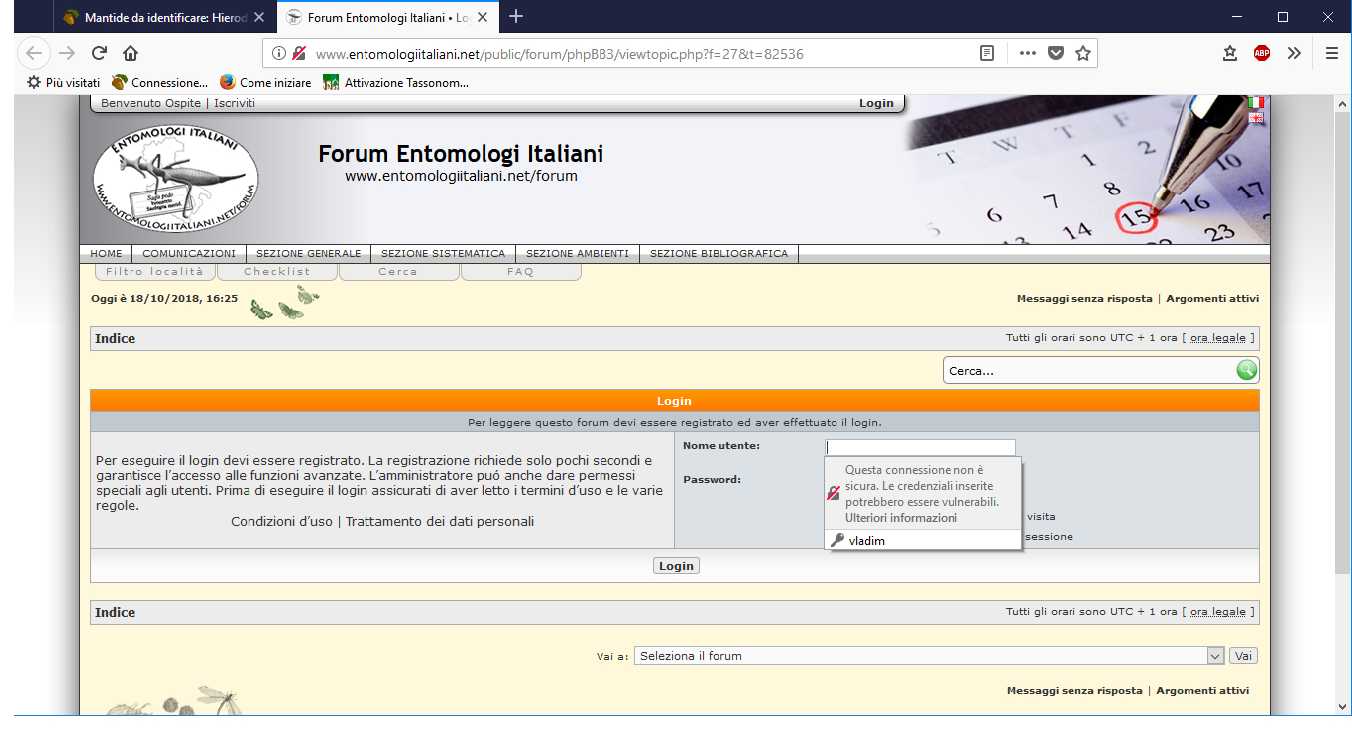
Task: Click the green search magnifier button
Action: click(1246, 370)
